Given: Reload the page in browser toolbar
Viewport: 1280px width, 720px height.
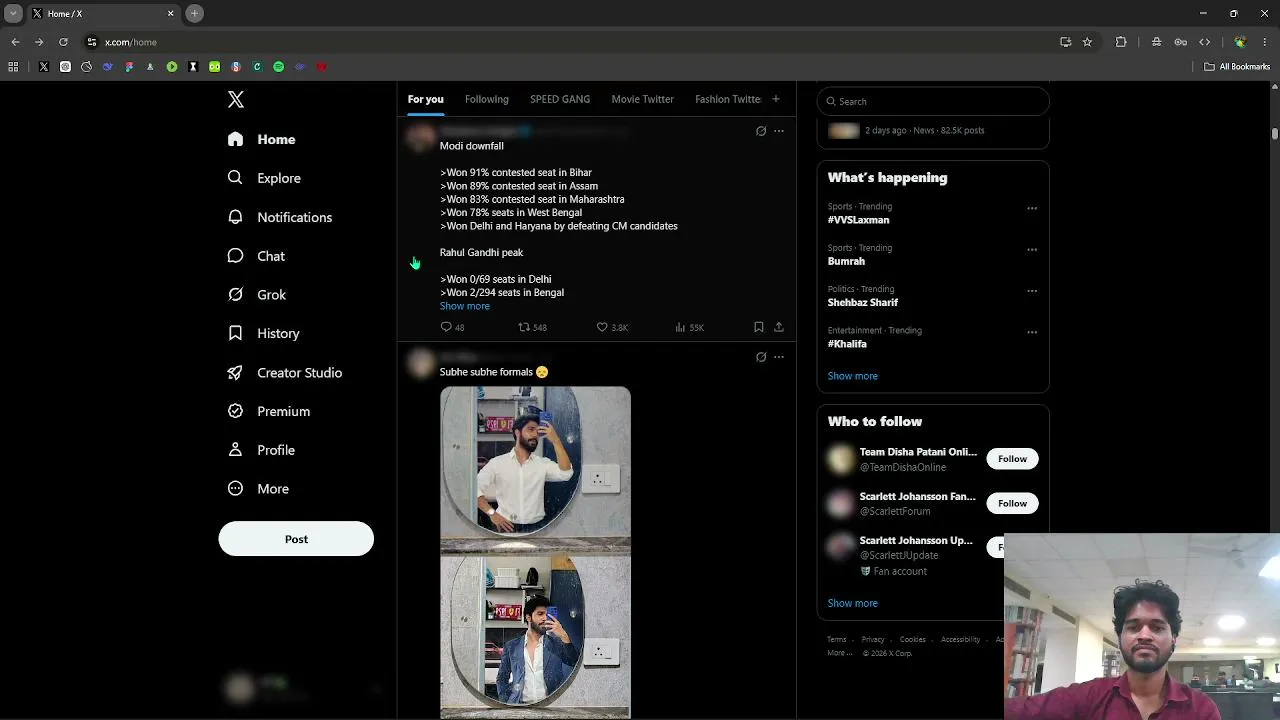Looking at the screenshot, I should point(63,42).
